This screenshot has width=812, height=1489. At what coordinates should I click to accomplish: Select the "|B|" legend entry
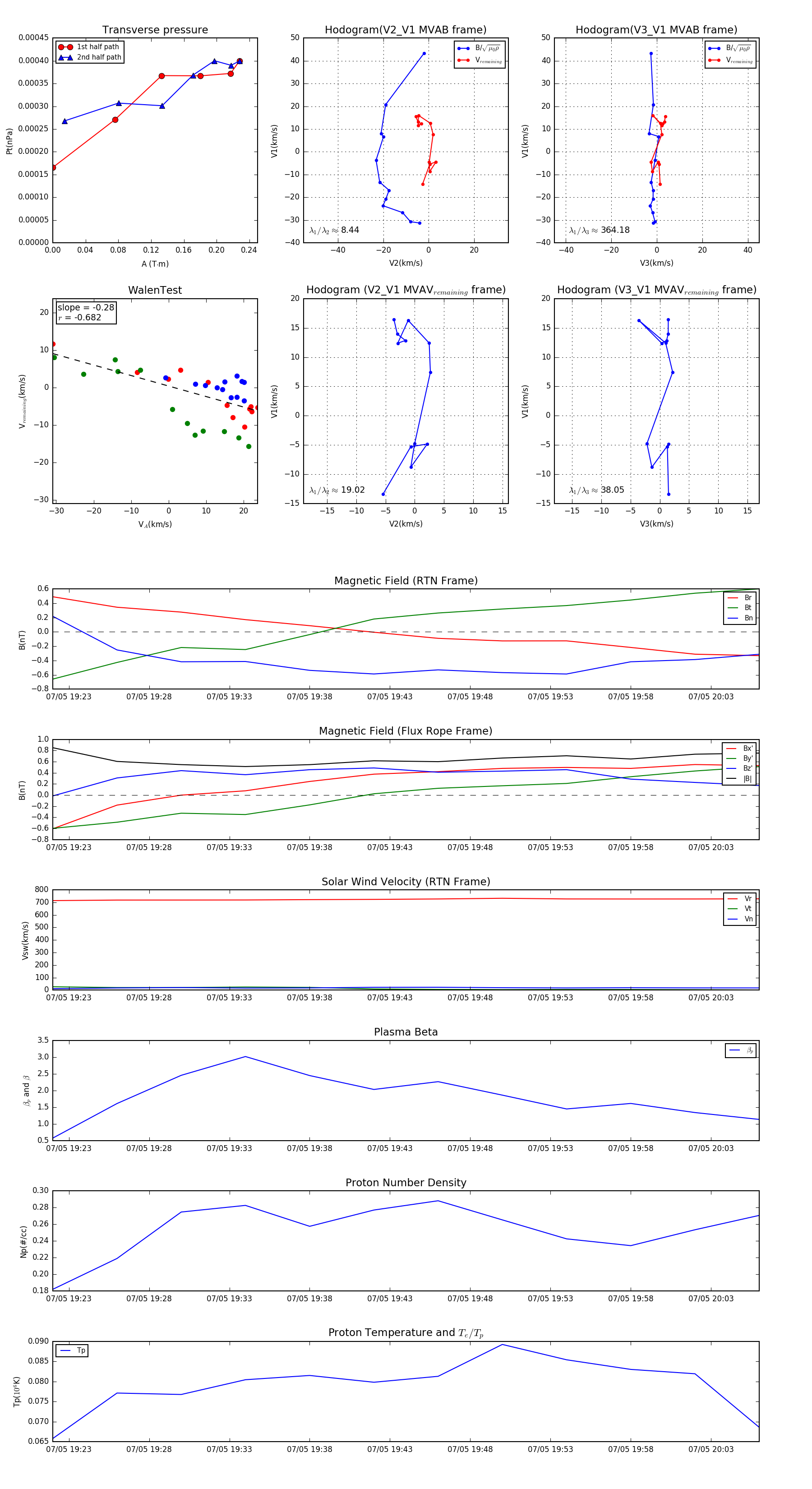tap(740, 779)
